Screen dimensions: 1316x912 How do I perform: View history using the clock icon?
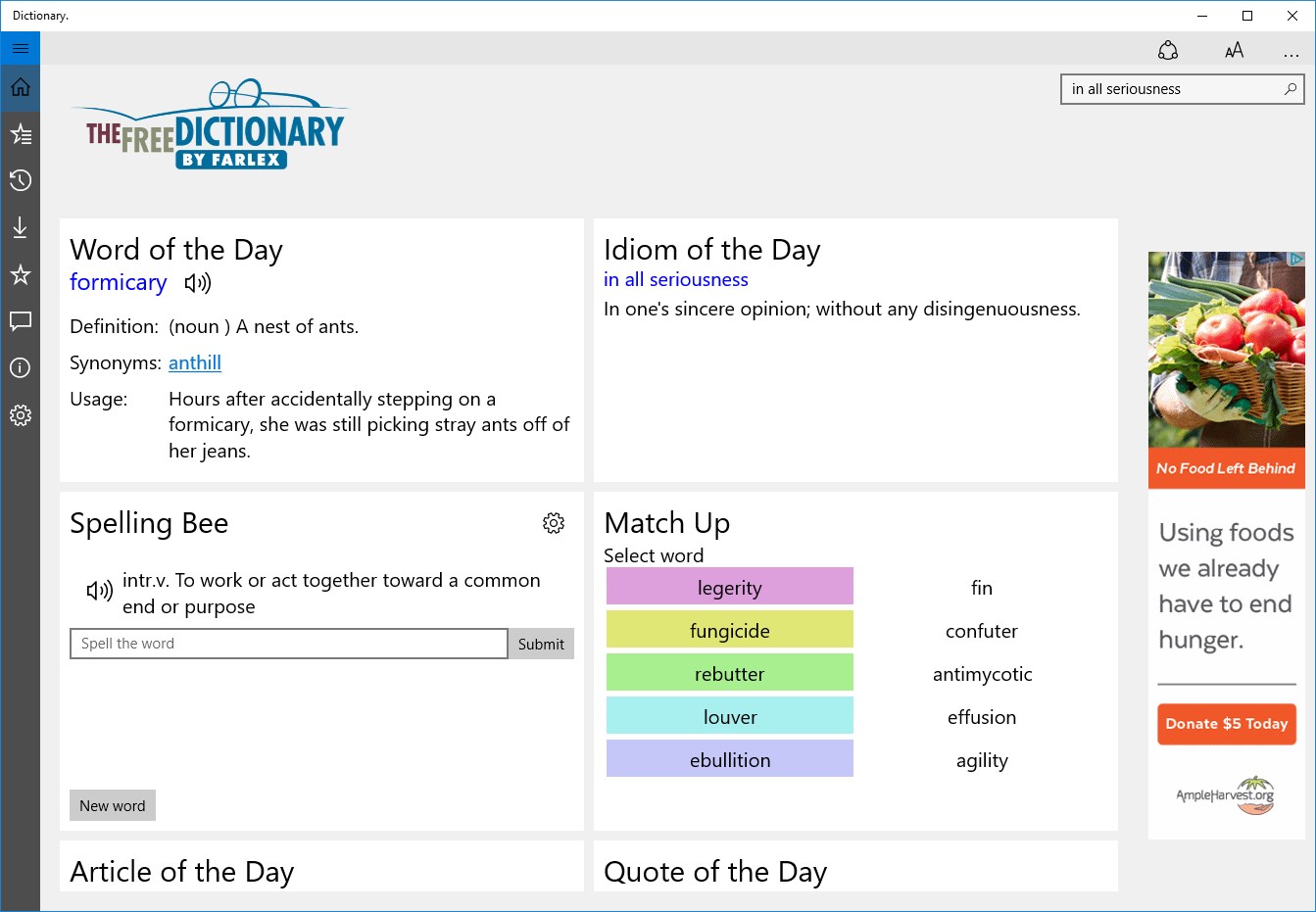[x=20, y=180]
